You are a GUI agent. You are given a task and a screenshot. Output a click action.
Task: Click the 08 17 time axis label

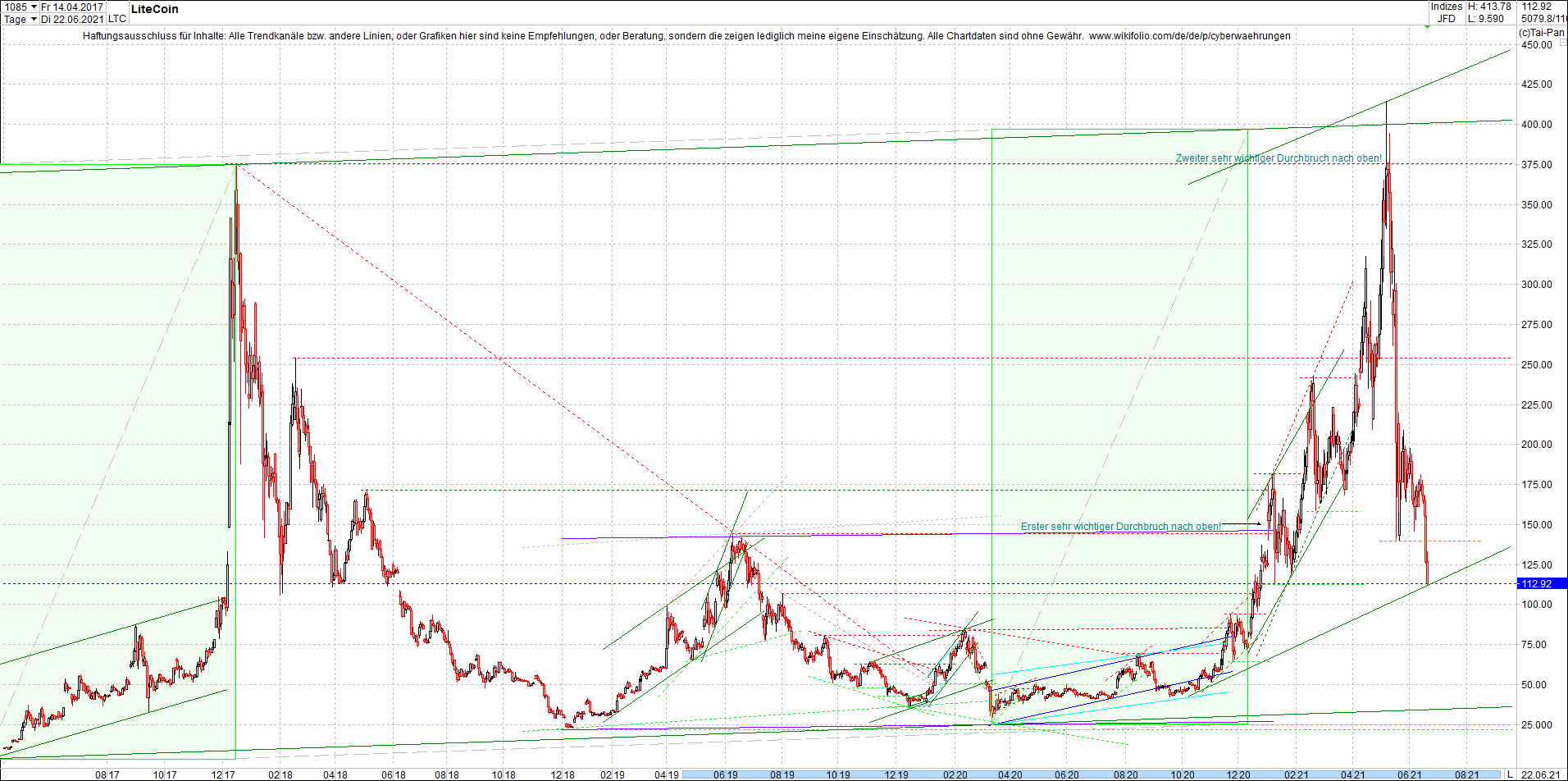point(107,774)
